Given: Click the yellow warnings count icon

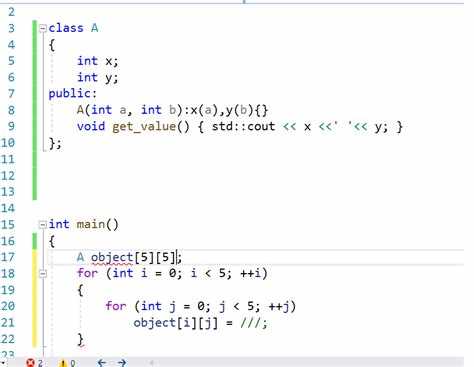Looking at the screenshot, I should pyautogui.click(x=63, y=363).
